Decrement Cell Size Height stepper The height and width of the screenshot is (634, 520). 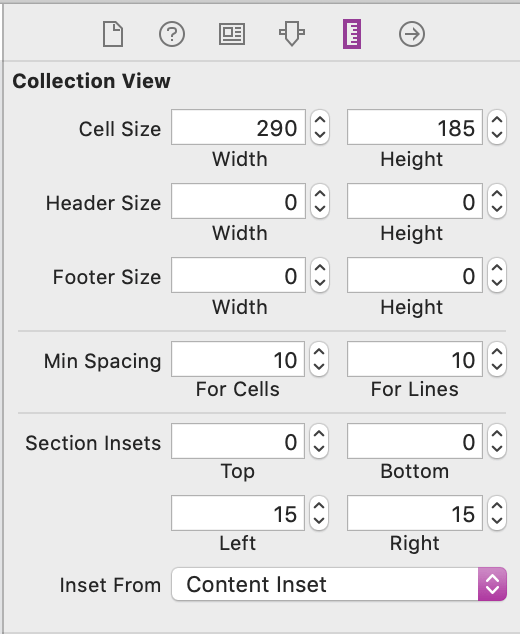tap(497, 135)
